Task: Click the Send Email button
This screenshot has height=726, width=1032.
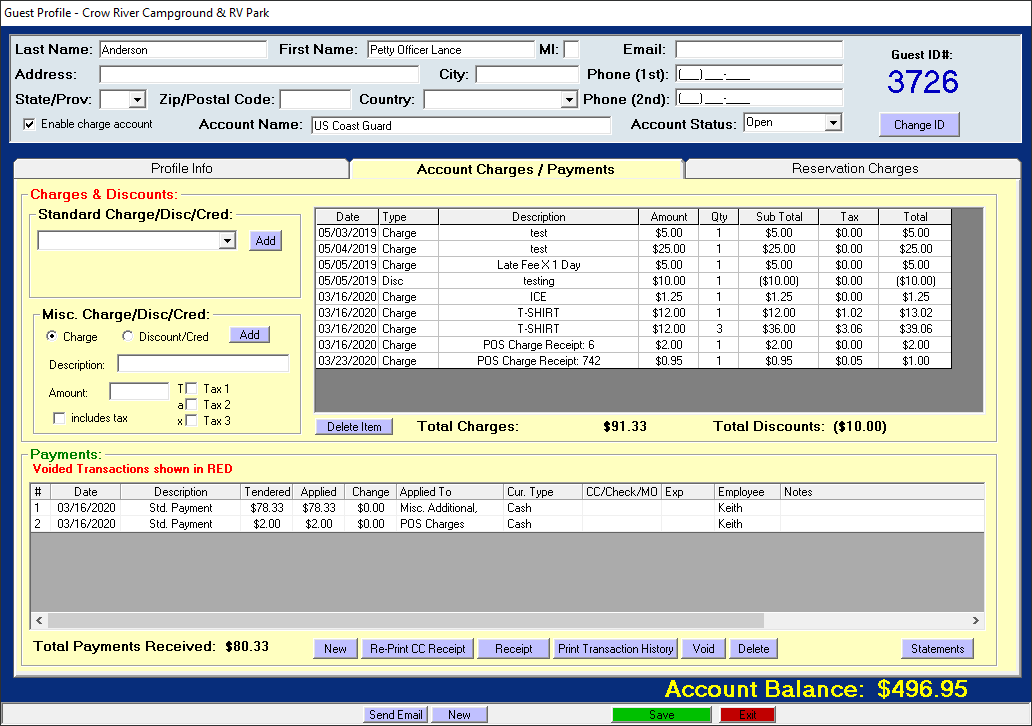Action: pos(395,715)
